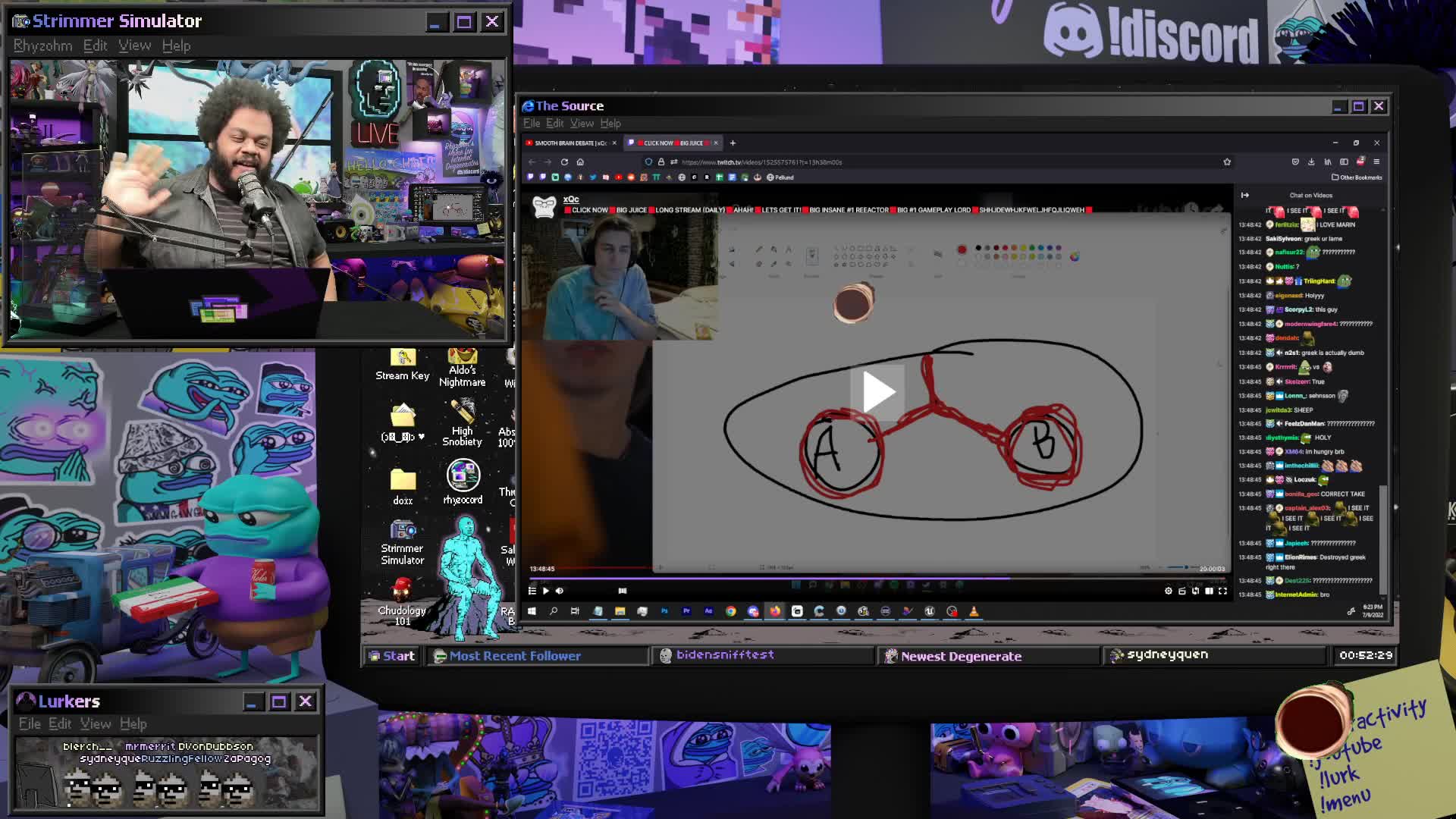The width and height of the screenshot is (1456, 819).
Task: Open Chrome from the taskbar
Action: 730,611
